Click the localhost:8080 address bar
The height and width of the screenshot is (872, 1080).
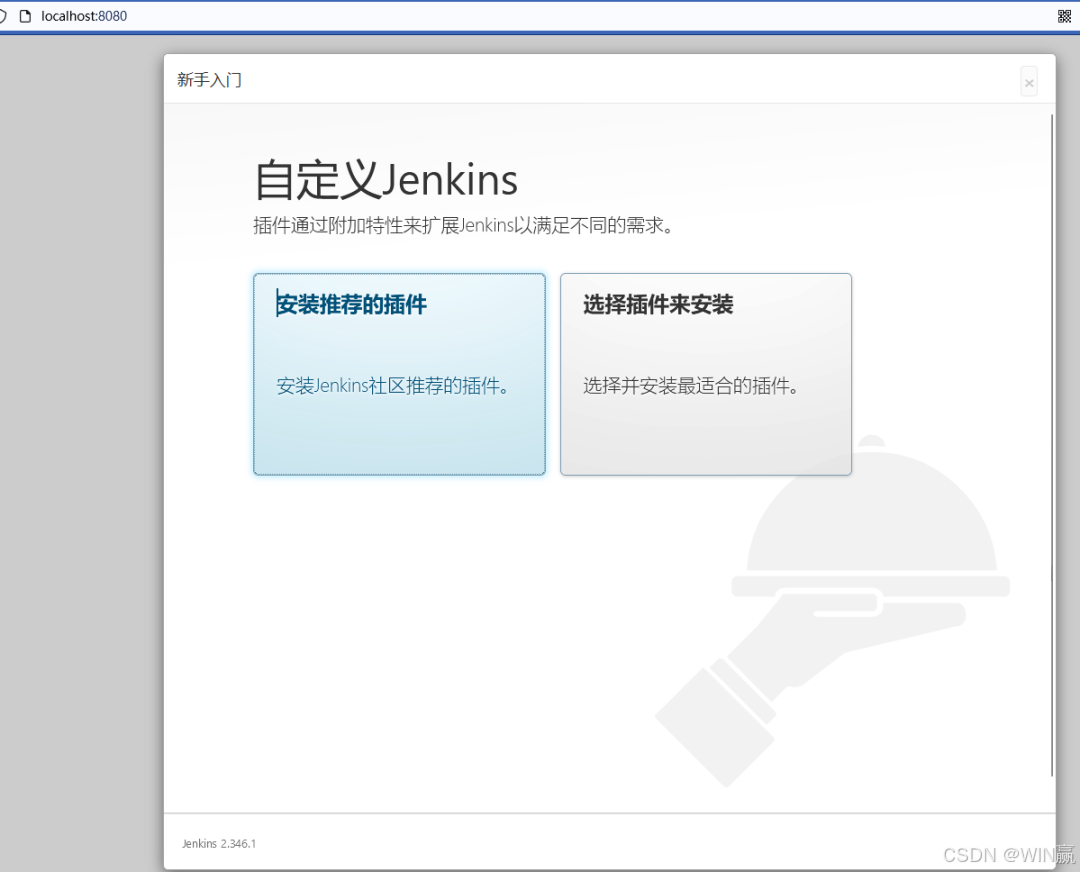tap(84, 16)
